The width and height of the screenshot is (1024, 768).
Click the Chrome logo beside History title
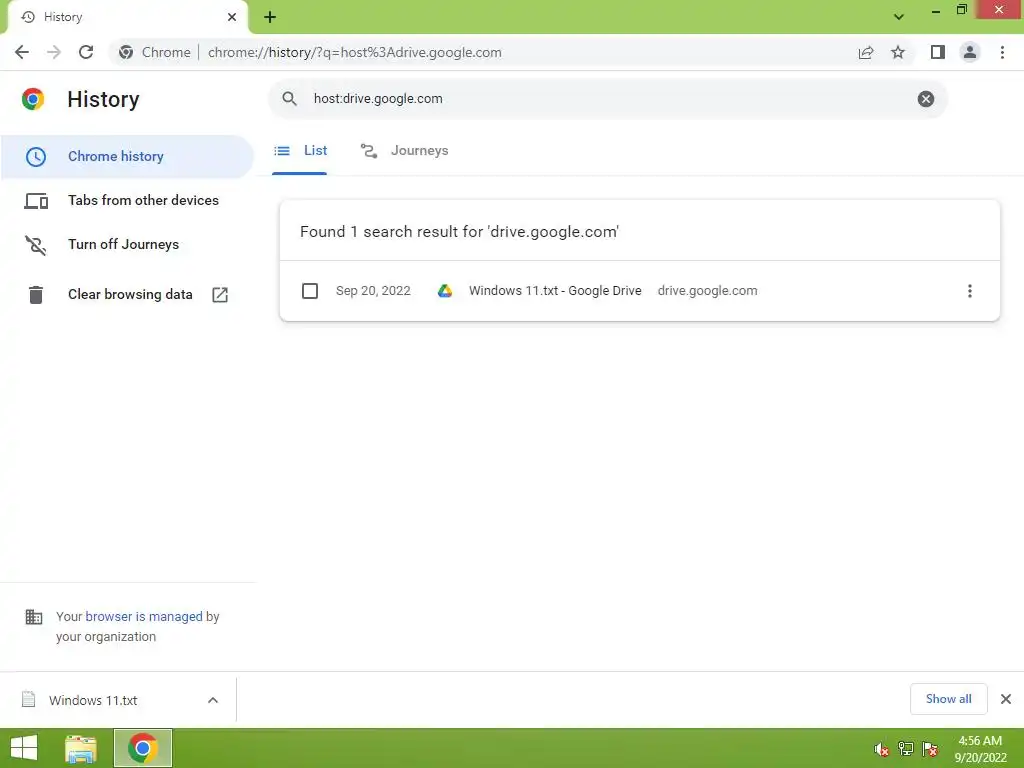[33, 99]
